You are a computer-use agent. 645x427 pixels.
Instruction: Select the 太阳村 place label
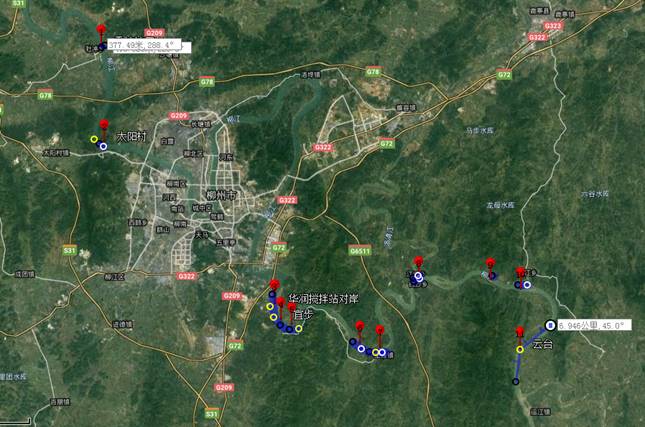click(131, 137)
